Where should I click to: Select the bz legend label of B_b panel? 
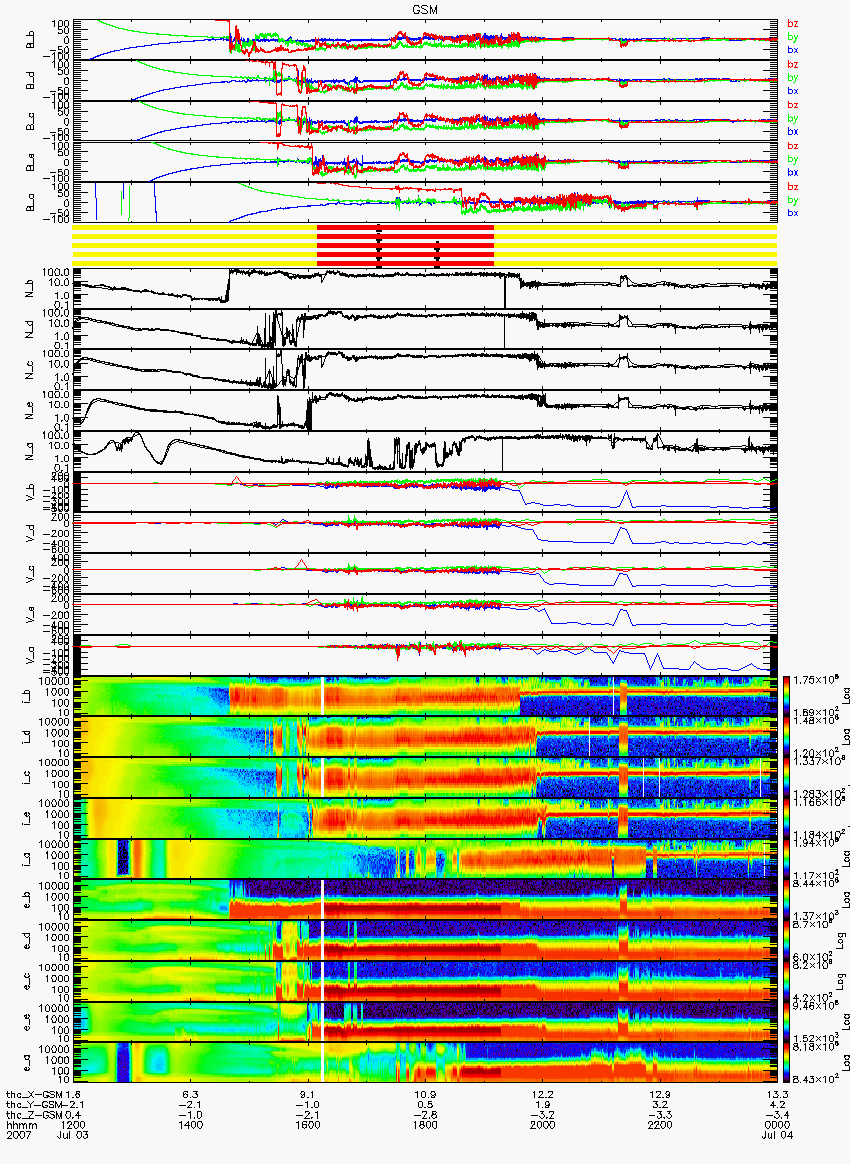tap(793, 24)
